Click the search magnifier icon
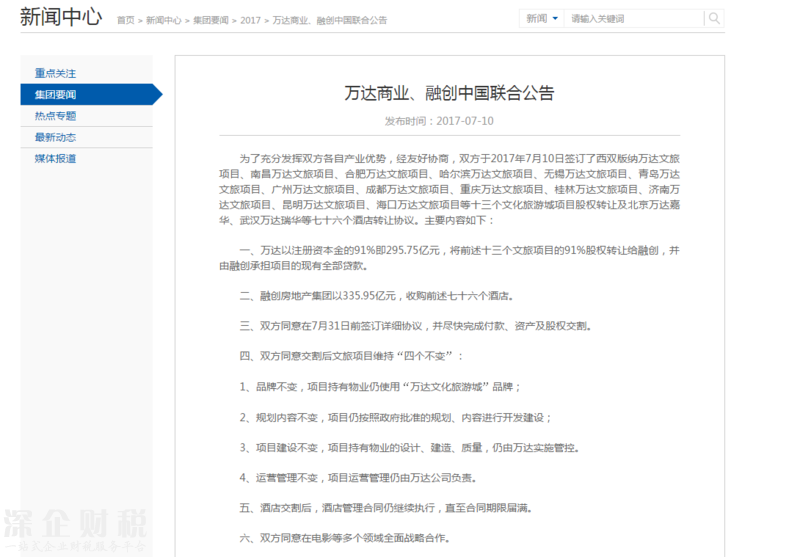 (x=714, y=19)
